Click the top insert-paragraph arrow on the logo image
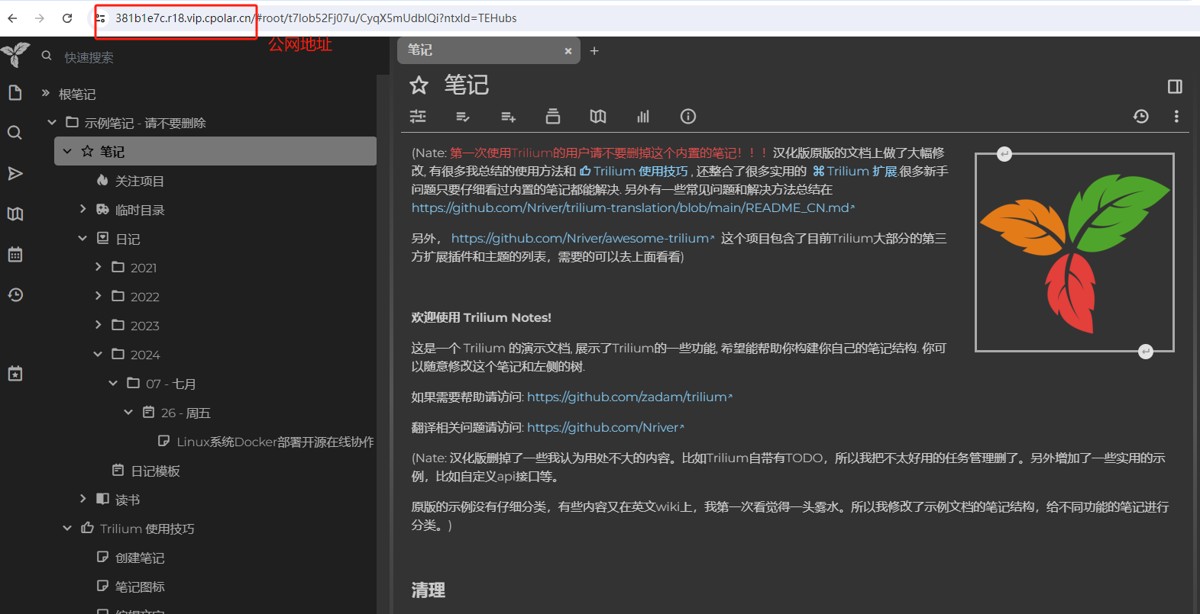The height and width of the screenshot is (614, 1200). (x=1004, y=154)
